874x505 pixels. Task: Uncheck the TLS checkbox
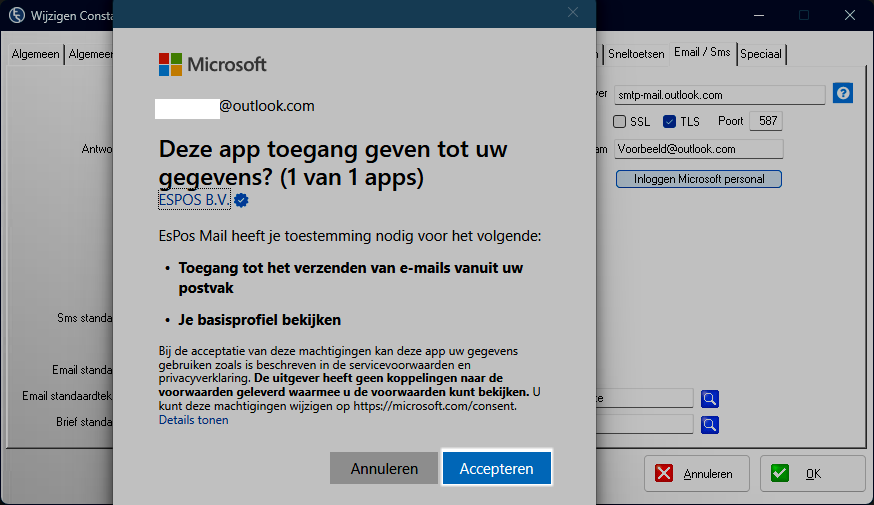[x=669, y=122]
